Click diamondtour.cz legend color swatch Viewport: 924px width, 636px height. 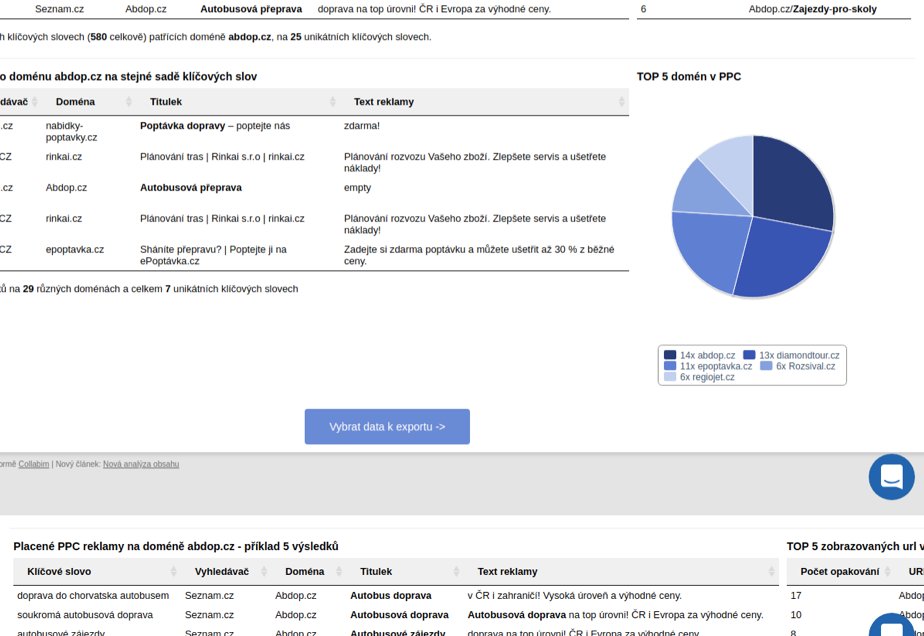(749, 355)
